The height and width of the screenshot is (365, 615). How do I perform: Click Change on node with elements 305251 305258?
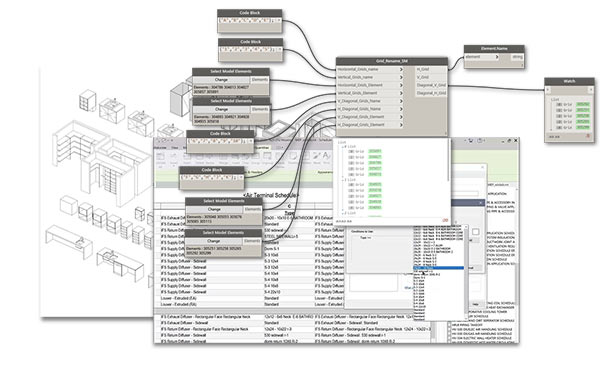click(213, 241)
